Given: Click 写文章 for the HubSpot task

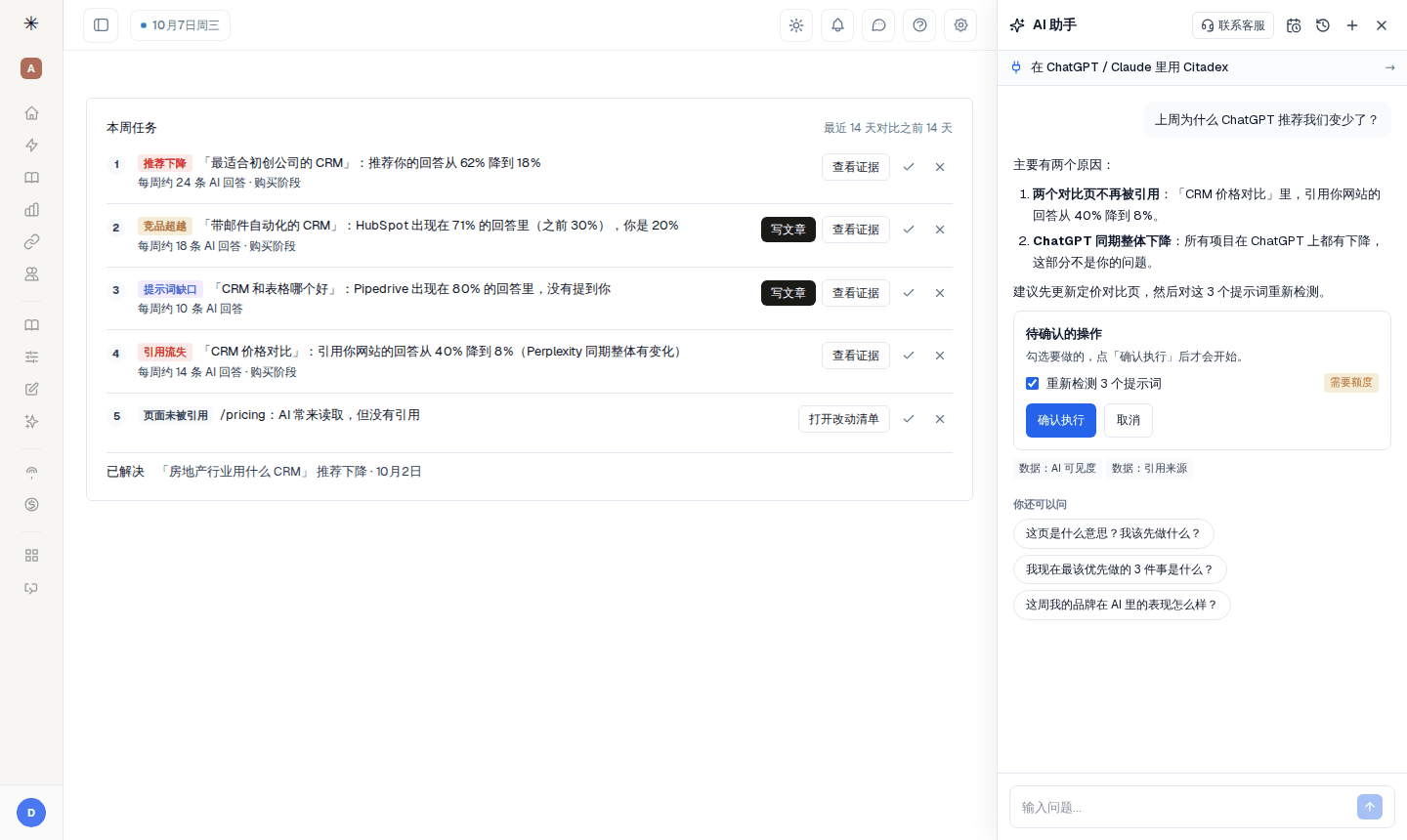Looking at the screenshot, I should [x=789, y=230].
